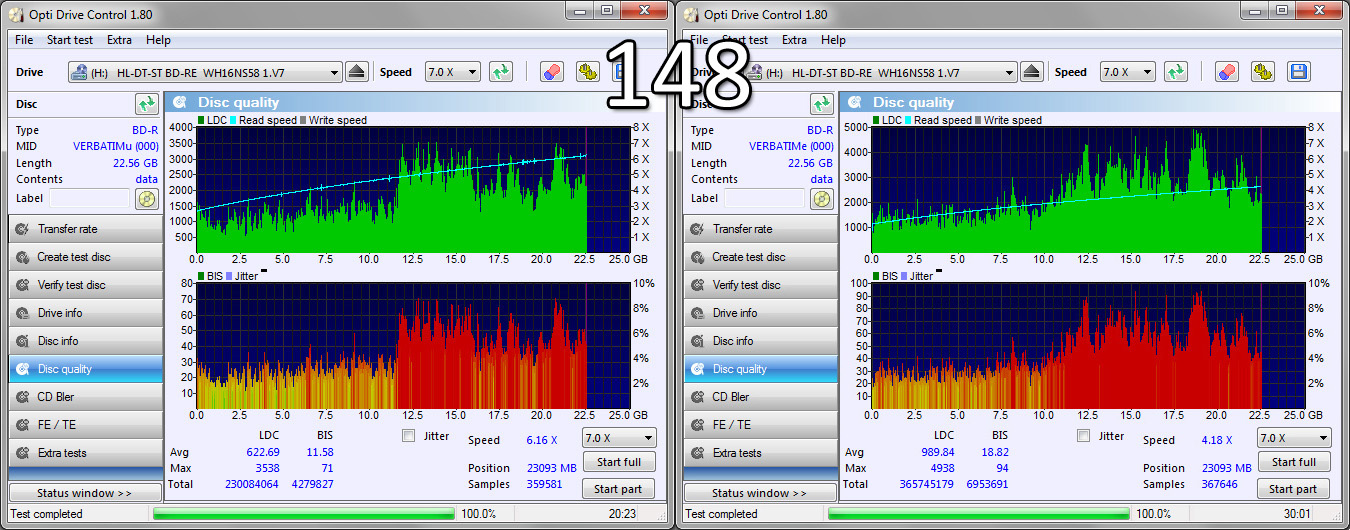
Task: Toggle the Jitter checkbox in the right window
Action: 1083,436
